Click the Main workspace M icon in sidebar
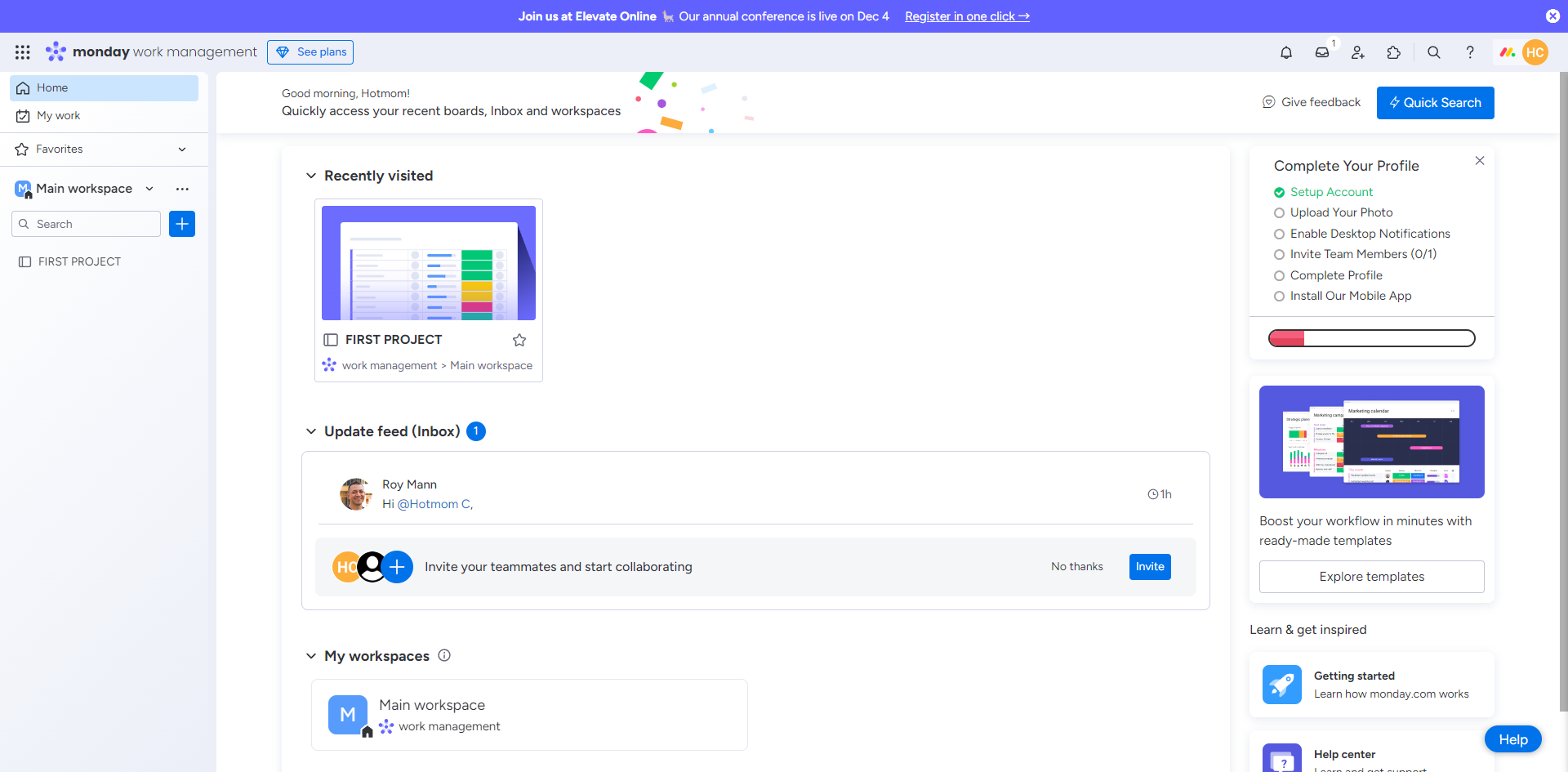The width and height of the screenshot is (1568, 772). tap(23, 189)
